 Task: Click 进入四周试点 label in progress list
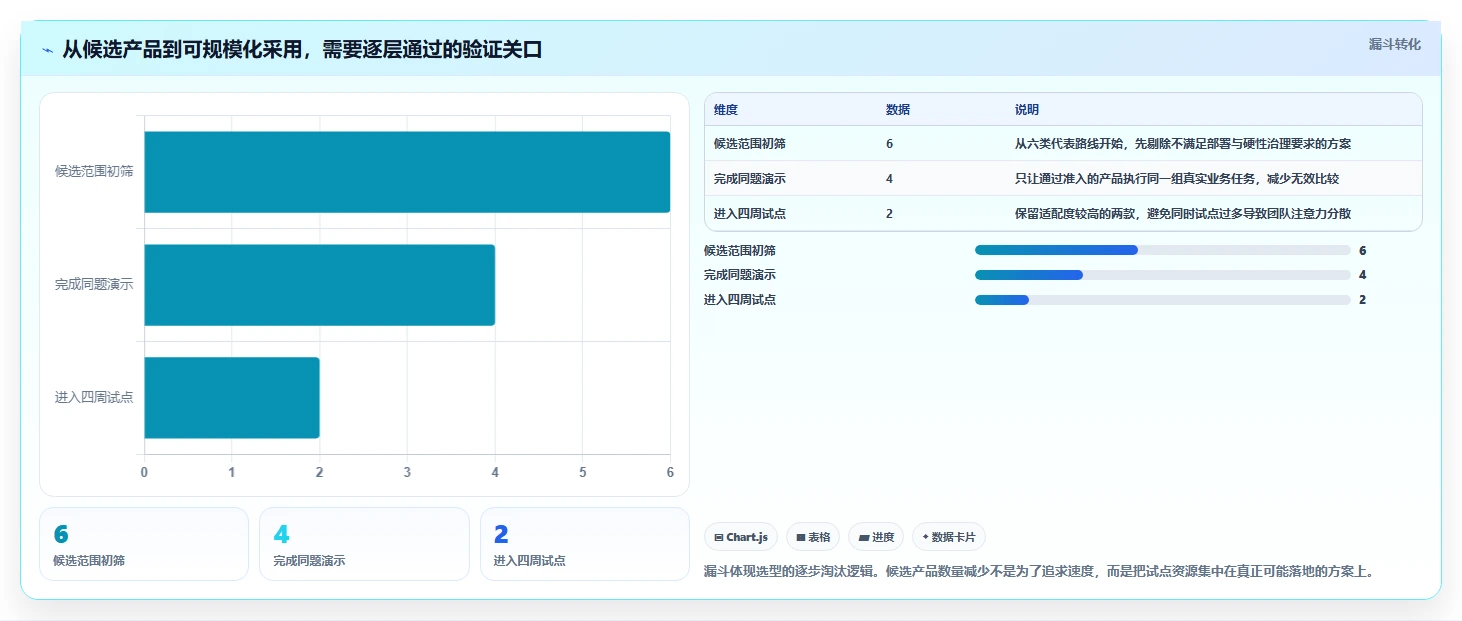click(x=740, y=300)
